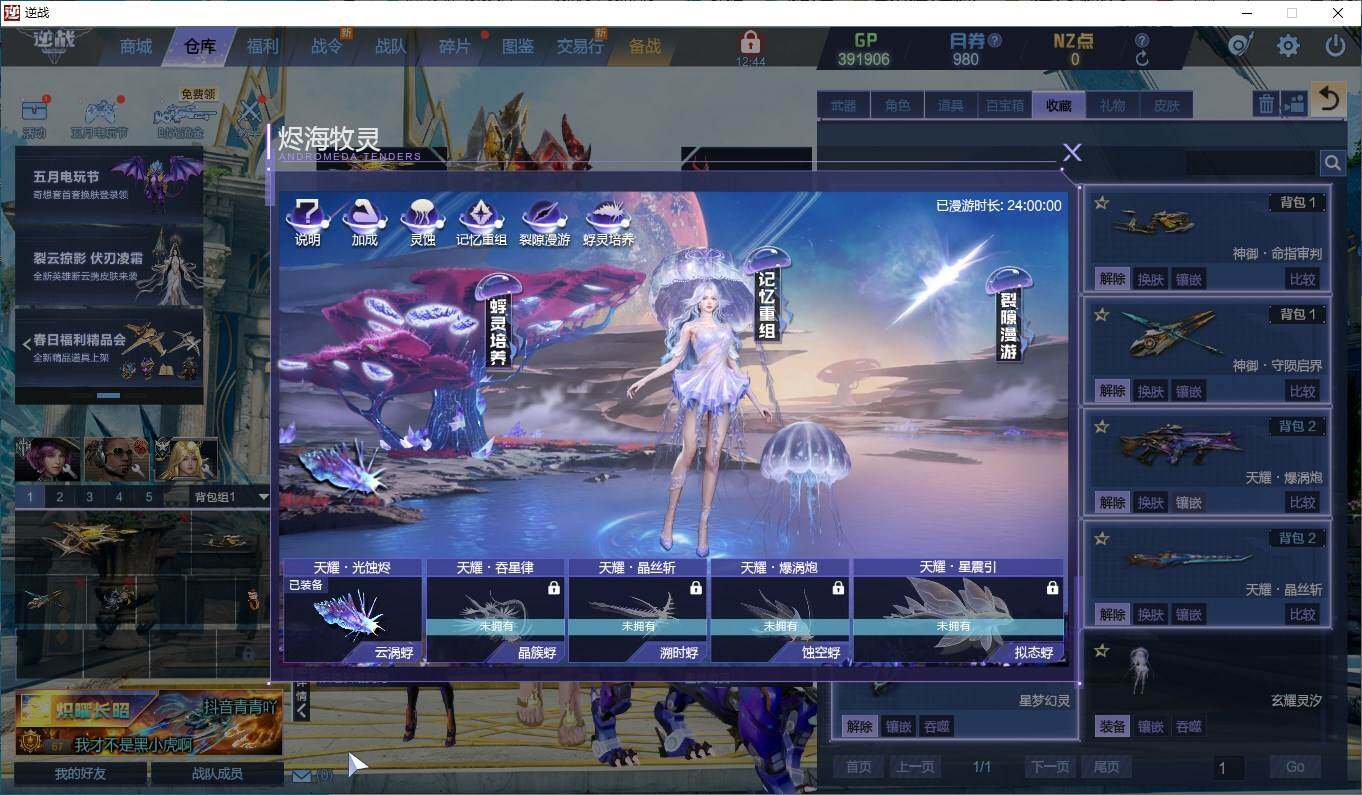Toggle favorite star on the 天耀·晶丝斩 list item
Viewport: 1362px width, 795px height.
point(1101,538)
